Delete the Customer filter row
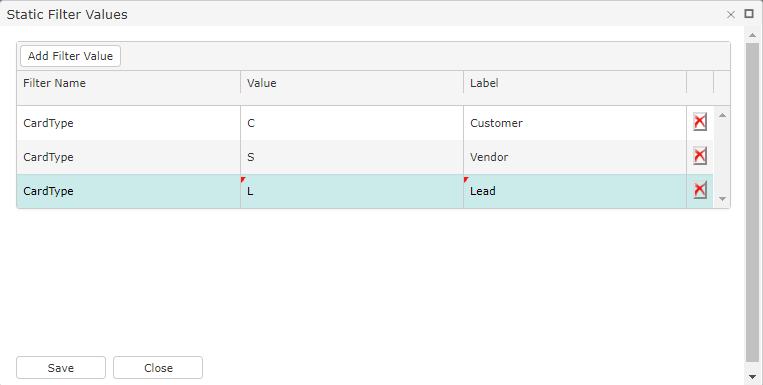763x385 pixels. tap(700, 122)
